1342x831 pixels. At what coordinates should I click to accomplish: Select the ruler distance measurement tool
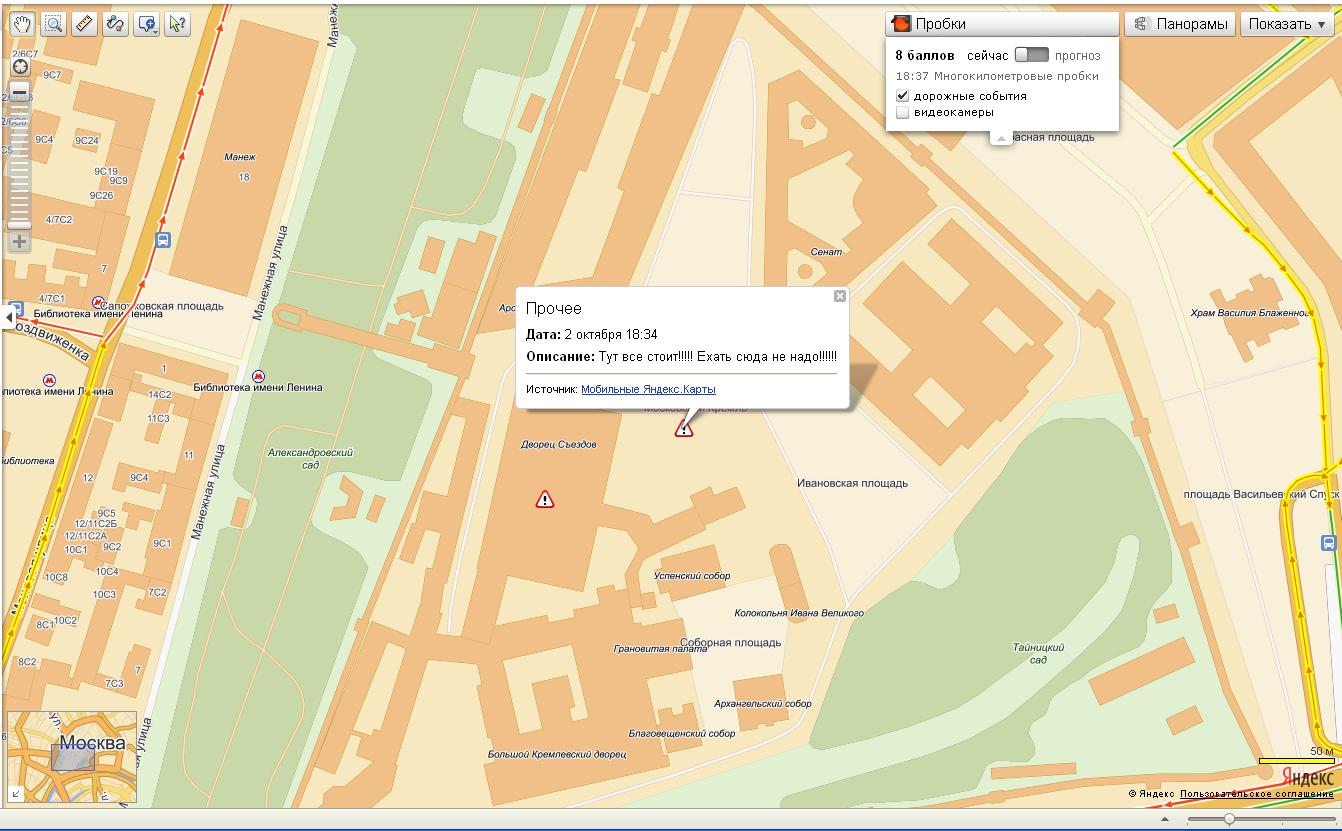tap(84, 24)
